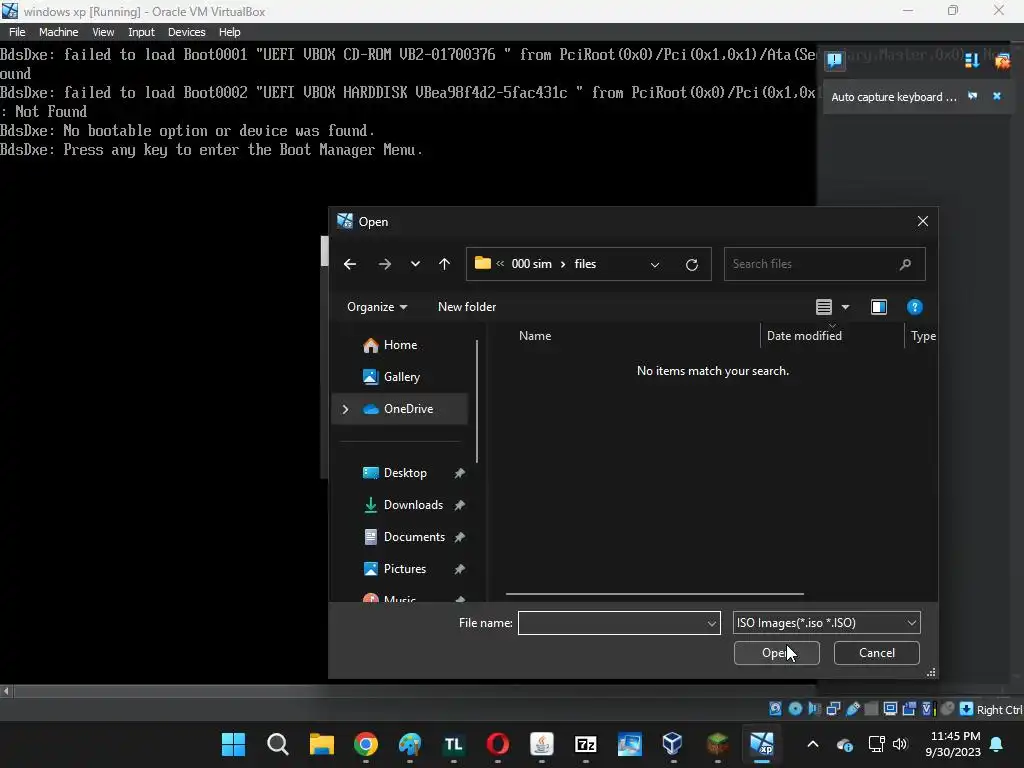Click the change view layout icon
The image size is (1024, 768).
click(x=824, y=307)
